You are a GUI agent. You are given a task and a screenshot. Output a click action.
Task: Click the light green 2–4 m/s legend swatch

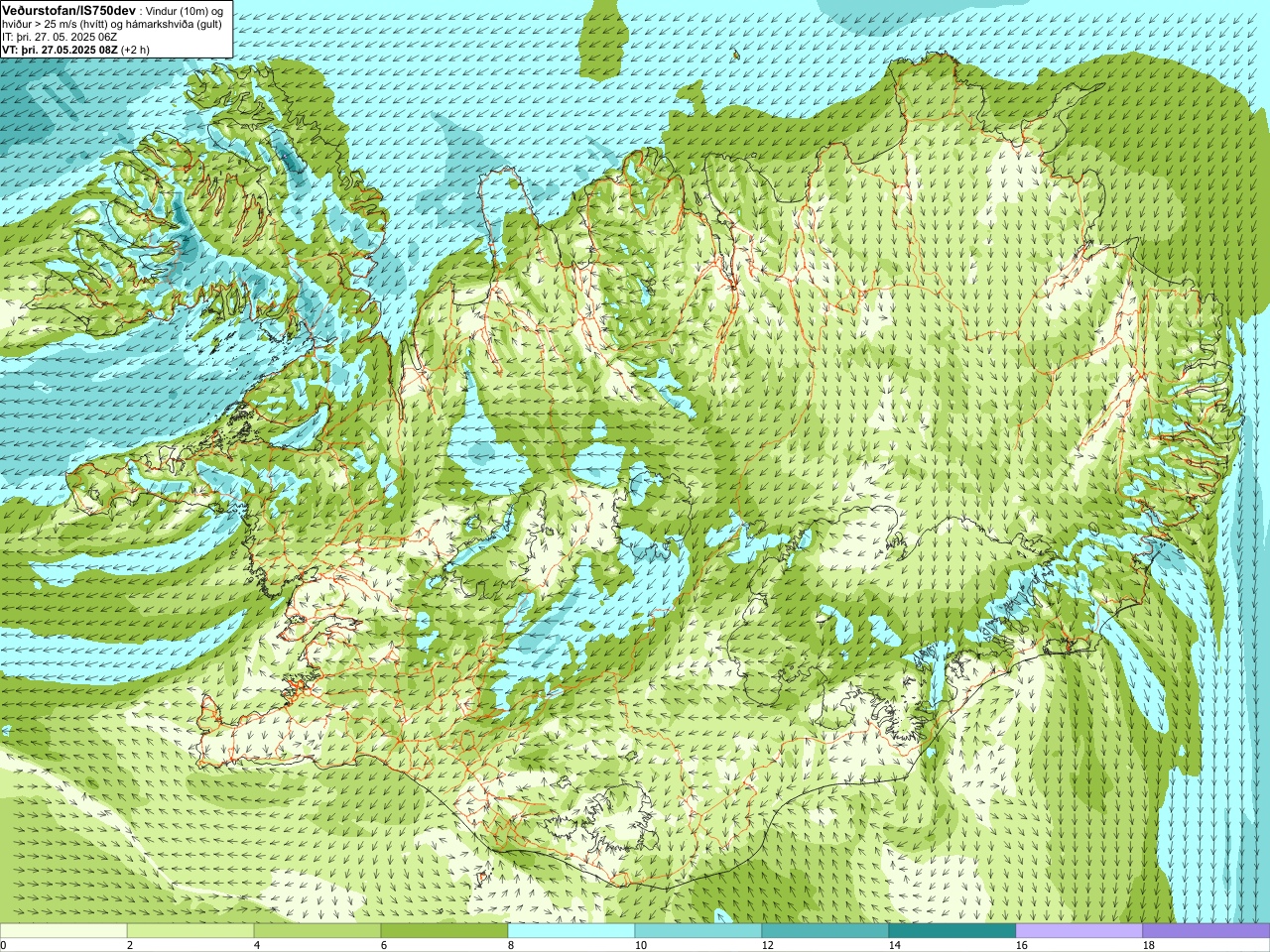tap(190, 931)
